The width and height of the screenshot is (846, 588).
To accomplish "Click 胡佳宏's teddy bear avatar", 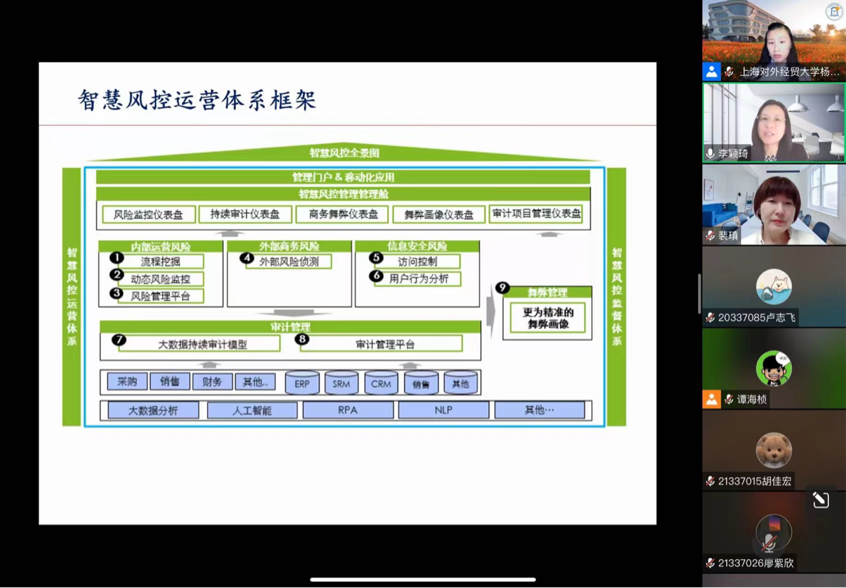I will pos(773,450).
